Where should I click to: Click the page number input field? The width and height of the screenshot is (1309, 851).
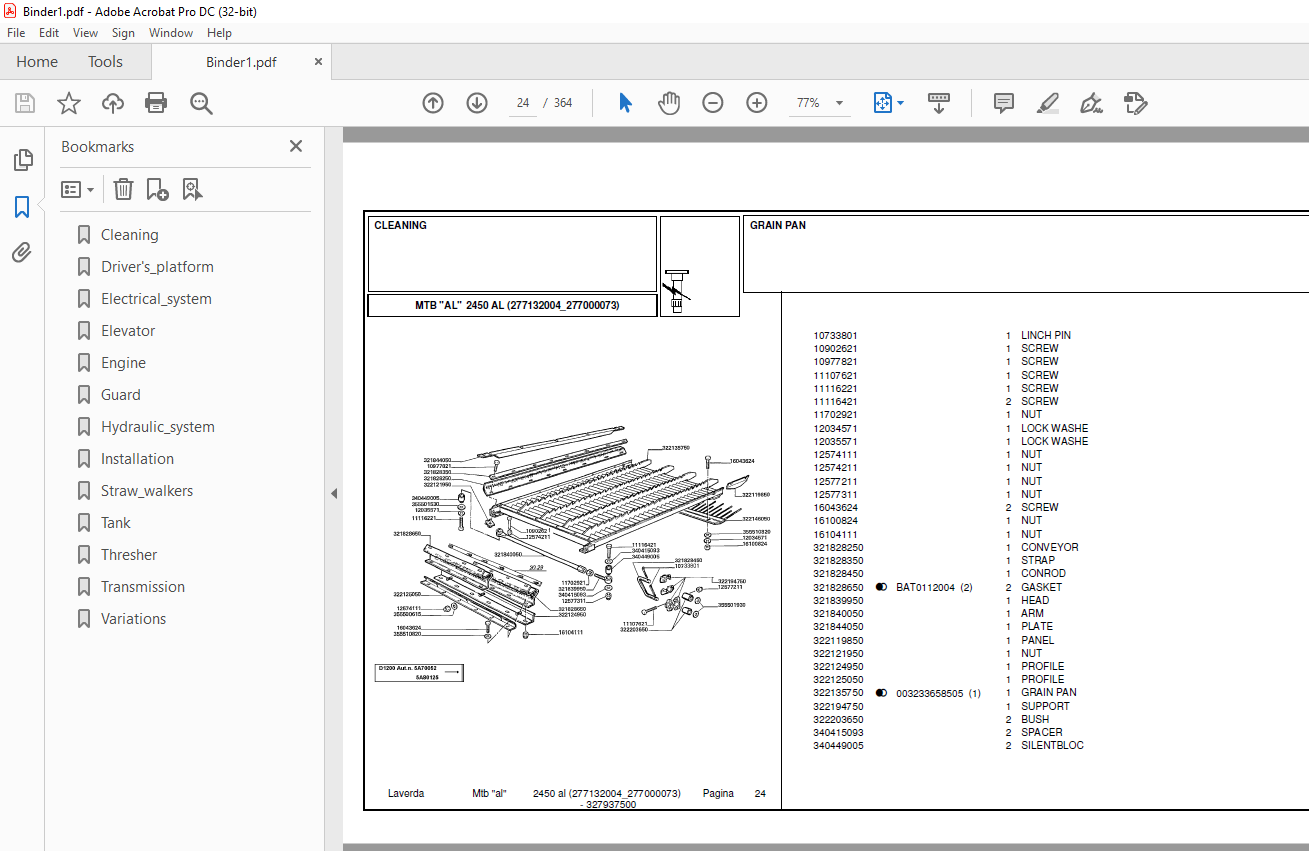(523, 103)
